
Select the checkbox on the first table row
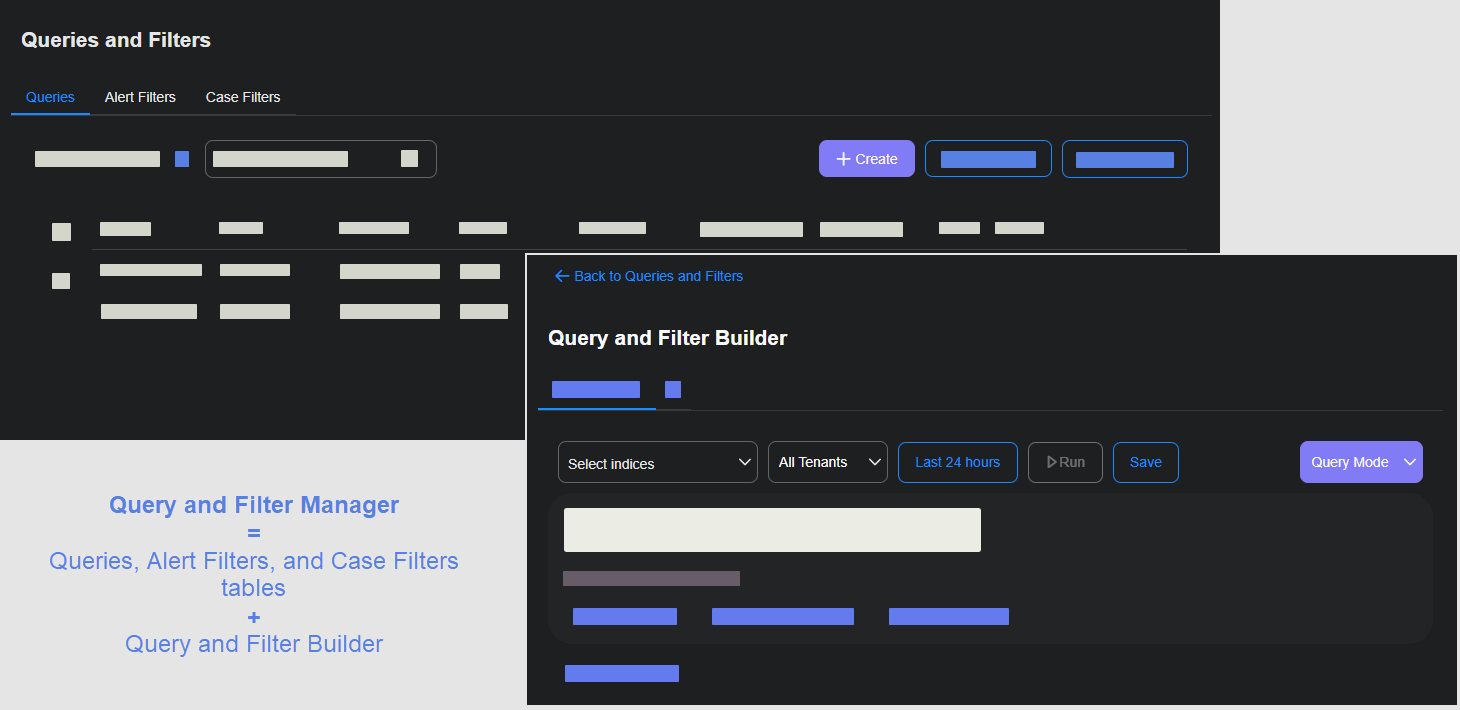coord(60,280)
